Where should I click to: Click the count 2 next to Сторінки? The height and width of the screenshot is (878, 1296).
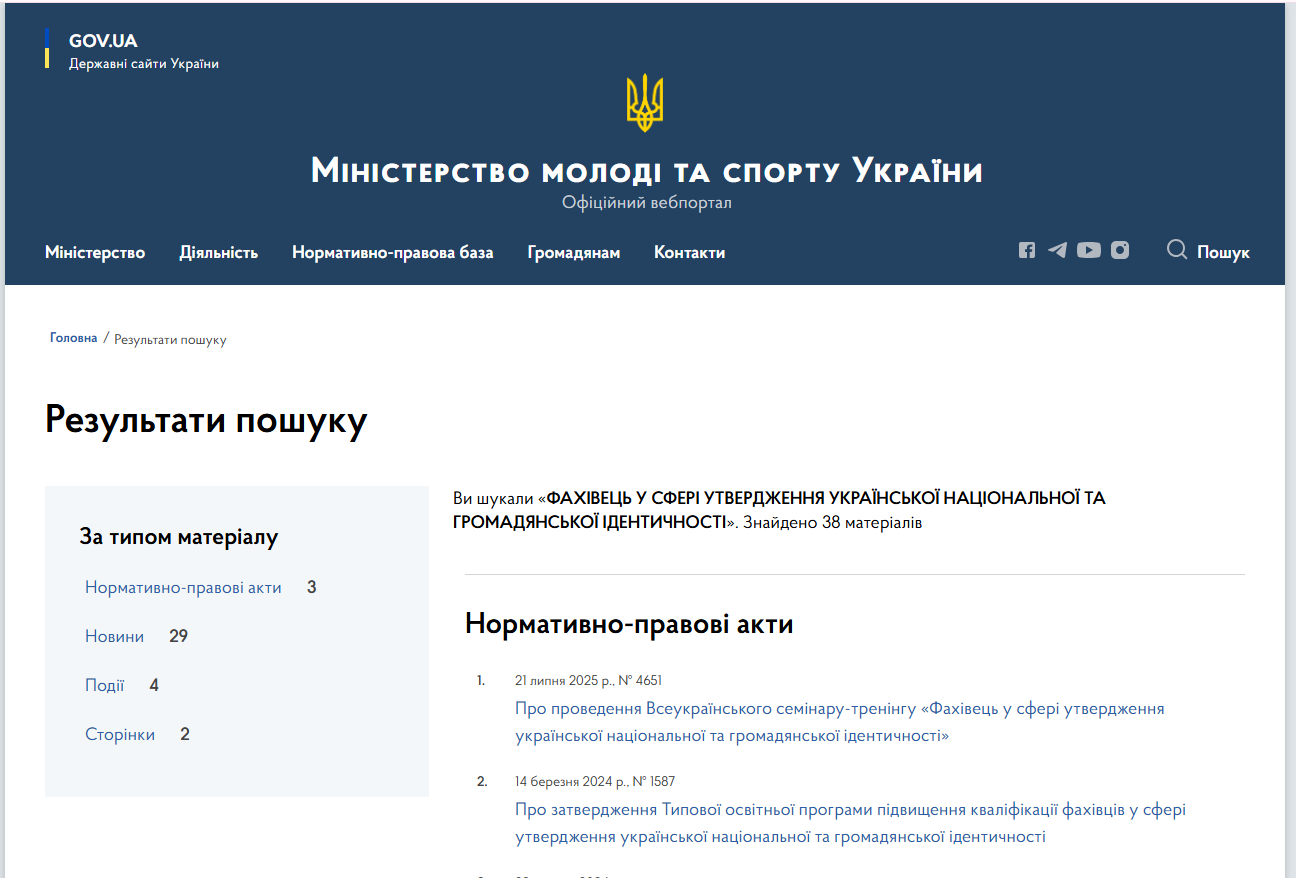click(185, 734)
